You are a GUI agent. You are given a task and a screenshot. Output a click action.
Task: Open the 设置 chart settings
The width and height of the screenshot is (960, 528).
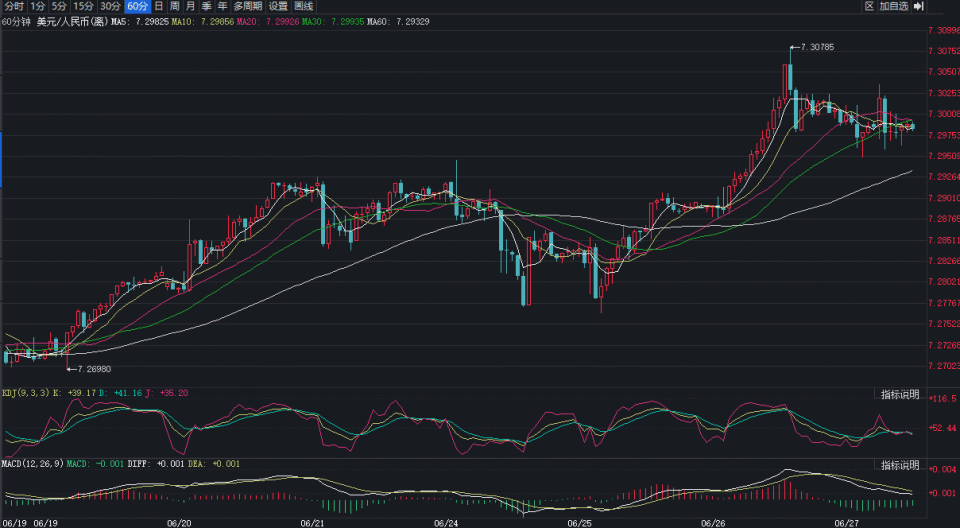pyautogui.click(x=278, y=6)
